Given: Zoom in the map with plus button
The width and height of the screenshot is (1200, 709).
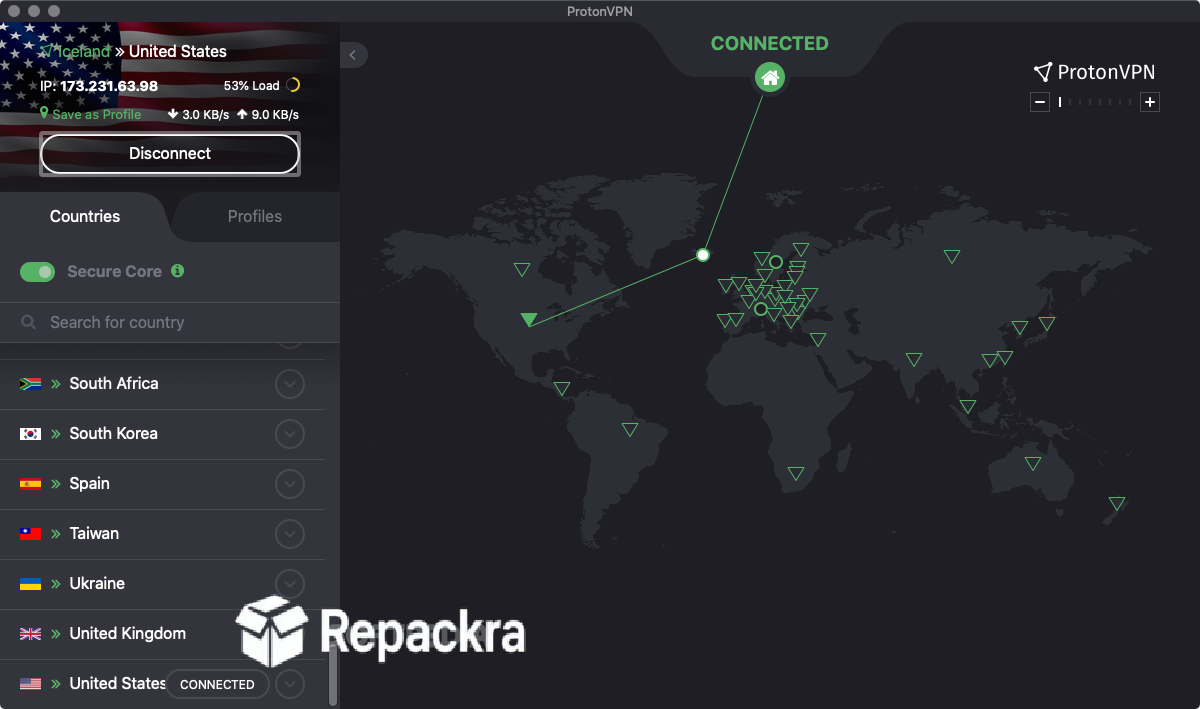Looking at the screenshot, I should point(1150,102).
